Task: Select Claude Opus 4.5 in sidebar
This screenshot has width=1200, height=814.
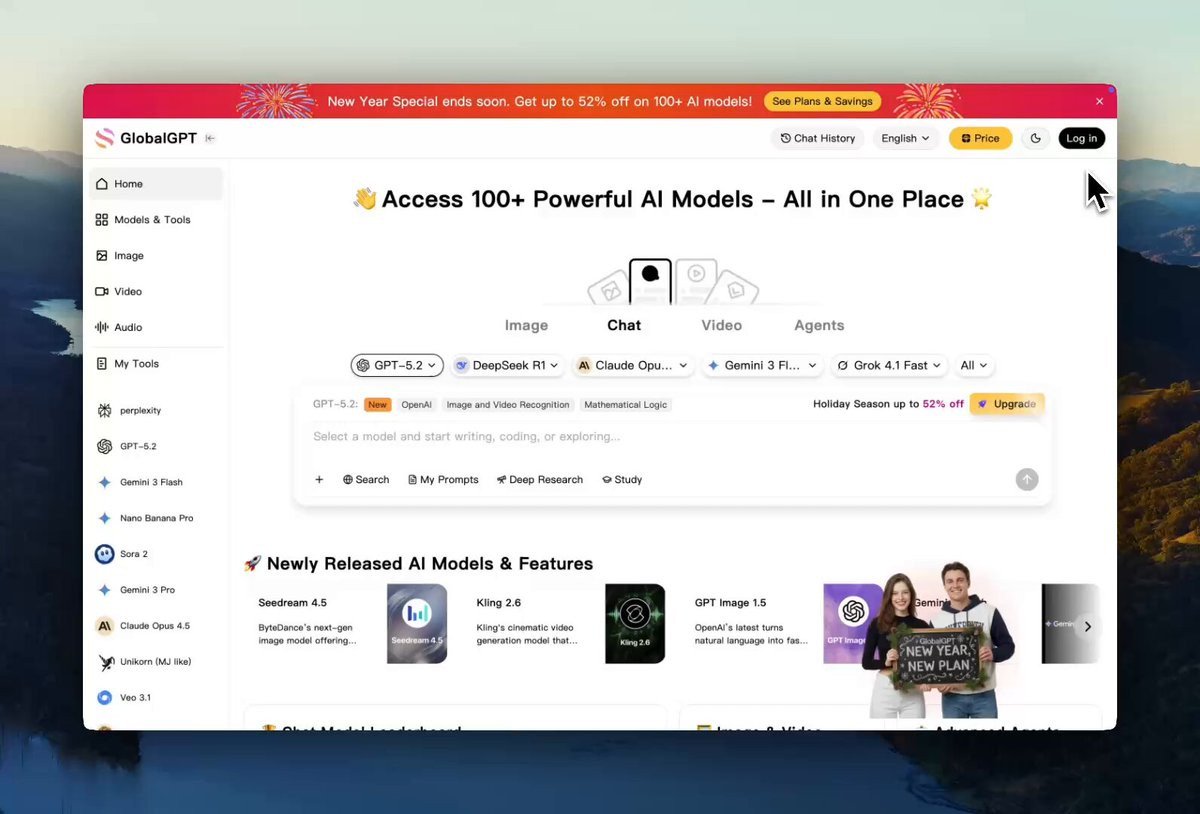Action: click(156, 626)
